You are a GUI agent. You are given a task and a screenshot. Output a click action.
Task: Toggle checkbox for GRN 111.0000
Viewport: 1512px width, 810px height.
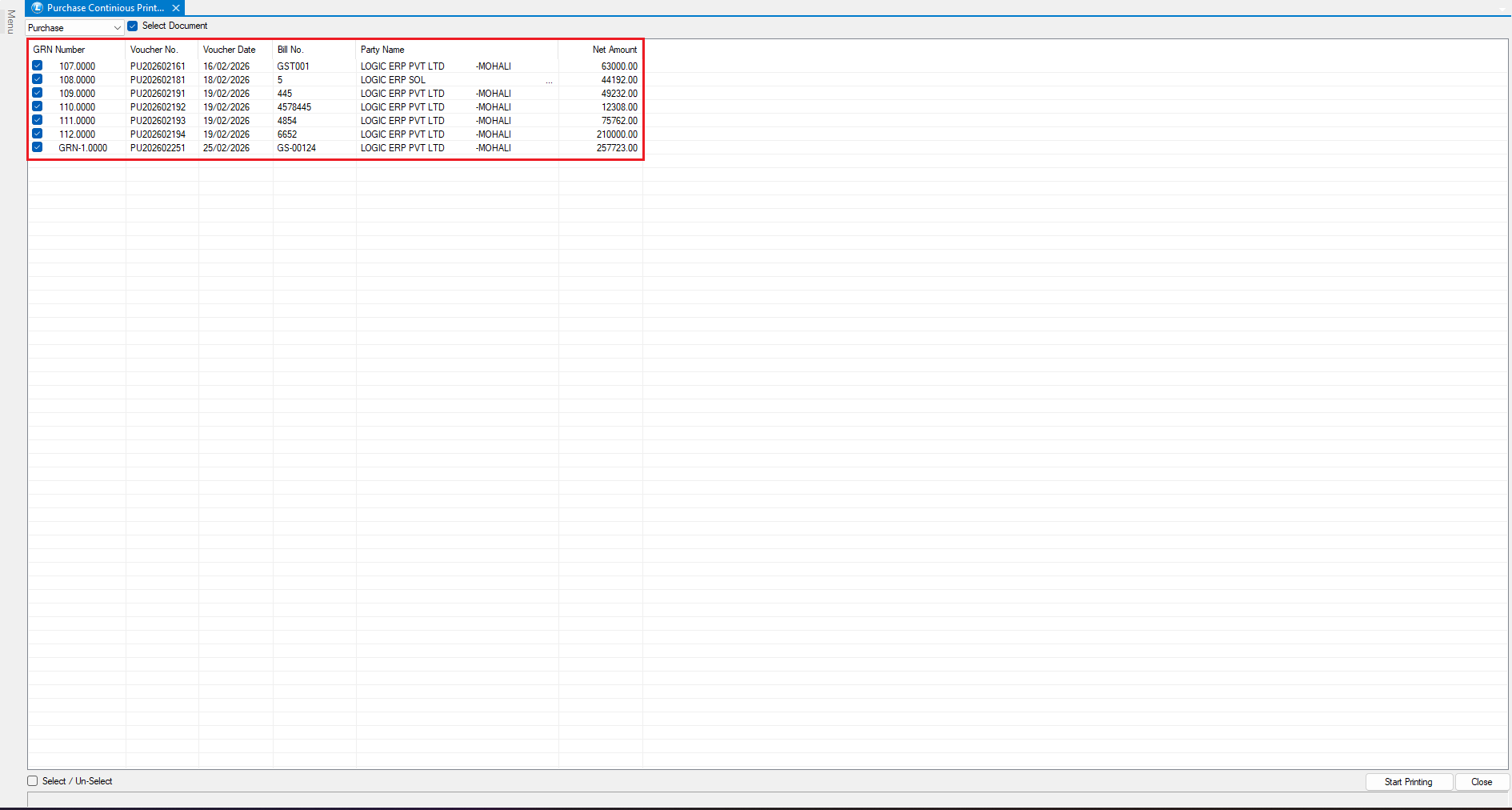[38, 121]
